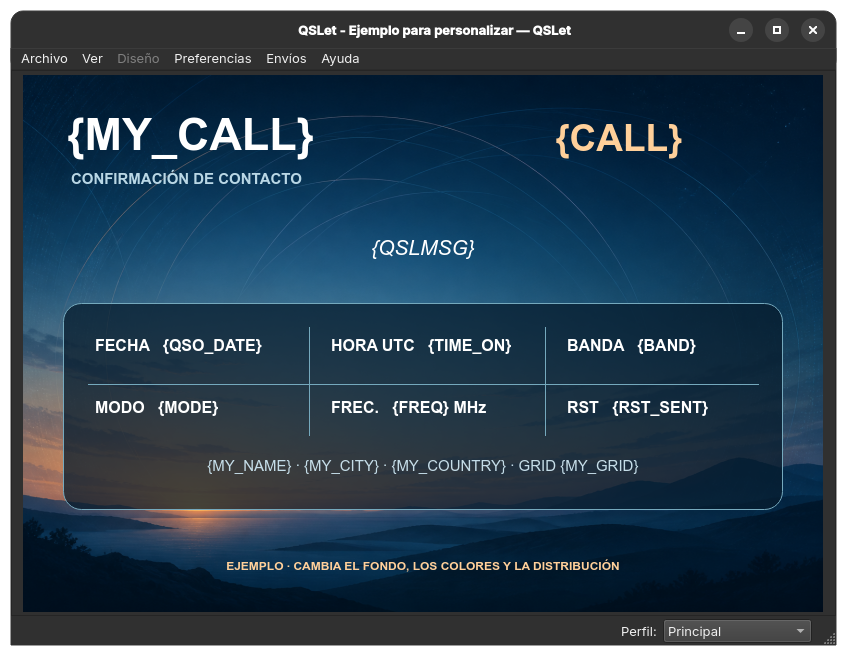Select the {MY_CALL} placeholder text
This screenshot has height=656, width=847.
point(191,136)
